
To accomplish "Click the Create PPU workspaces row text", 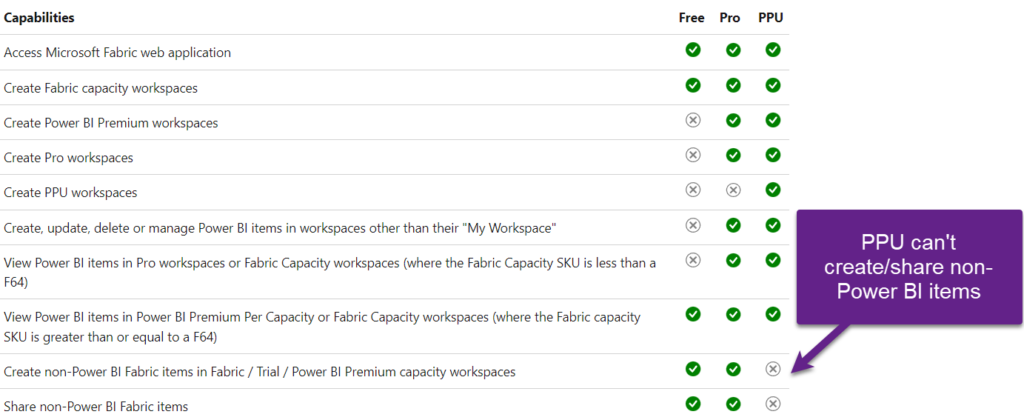I will (71, 193).
